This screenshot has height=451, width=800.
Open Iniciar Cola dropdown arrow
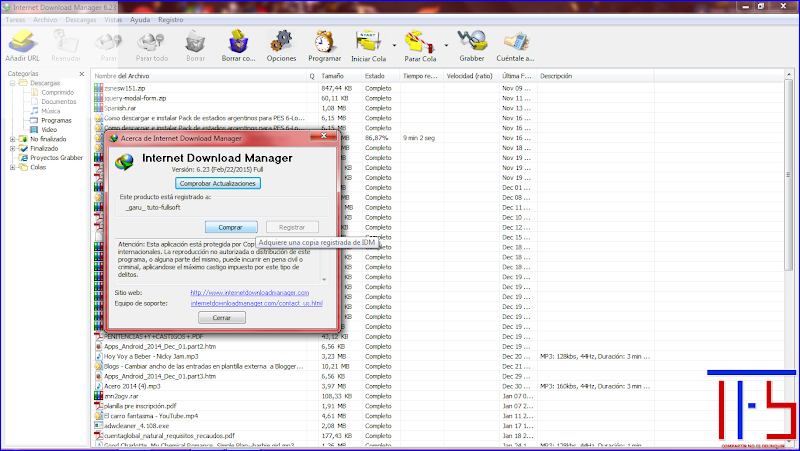pos(394,45)
